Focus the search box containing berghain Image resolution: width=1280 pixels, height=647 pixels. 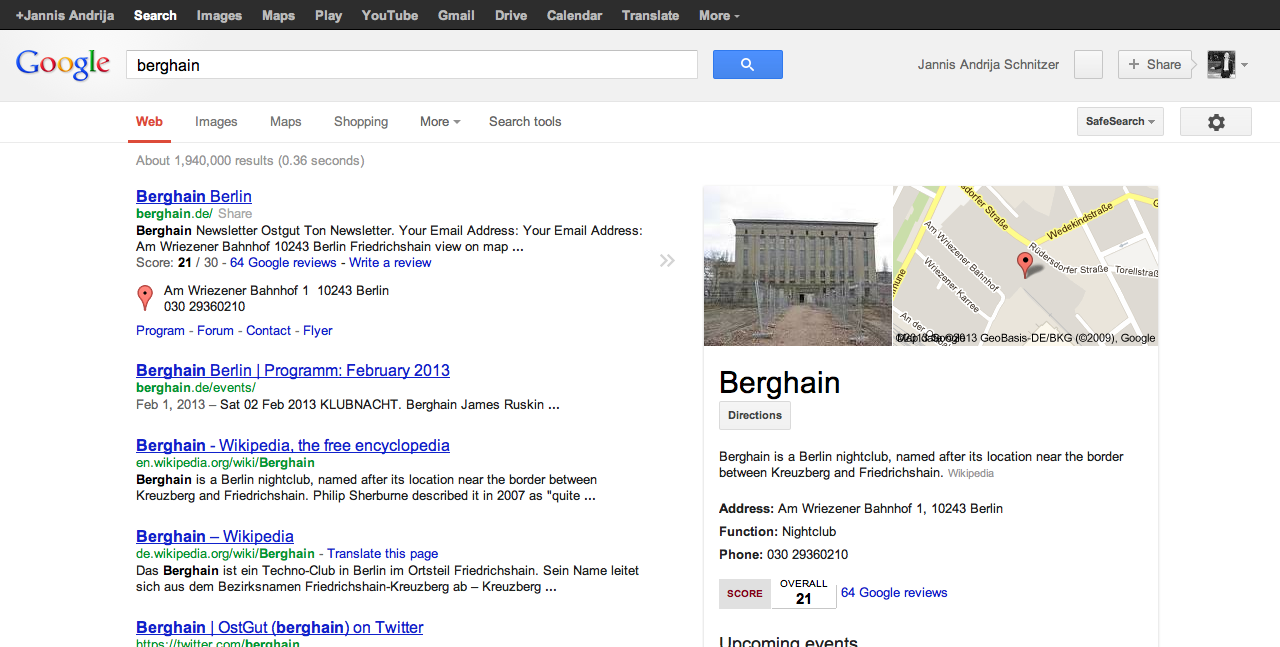point(411,65)
